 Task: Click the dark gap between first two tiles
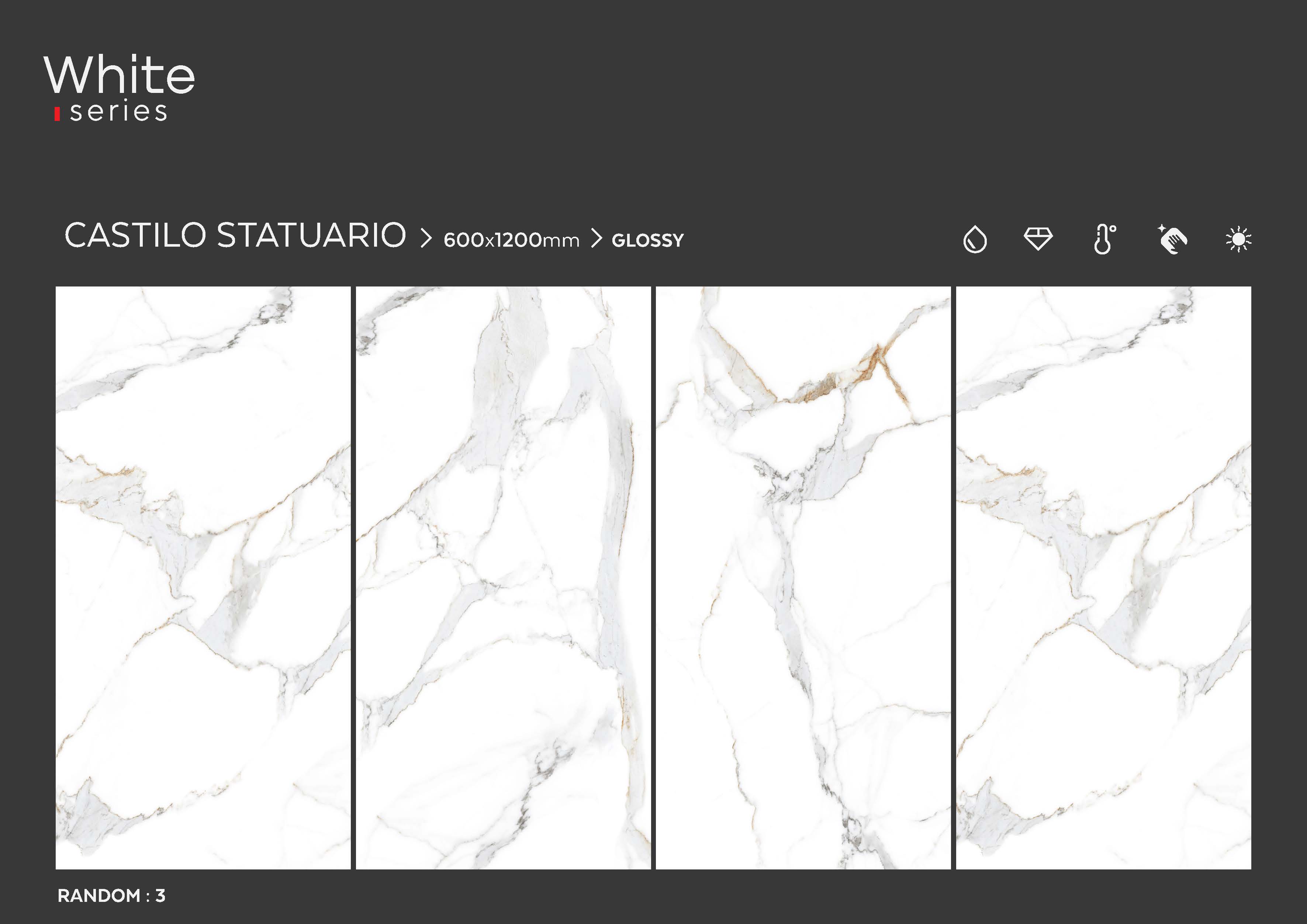353,577
